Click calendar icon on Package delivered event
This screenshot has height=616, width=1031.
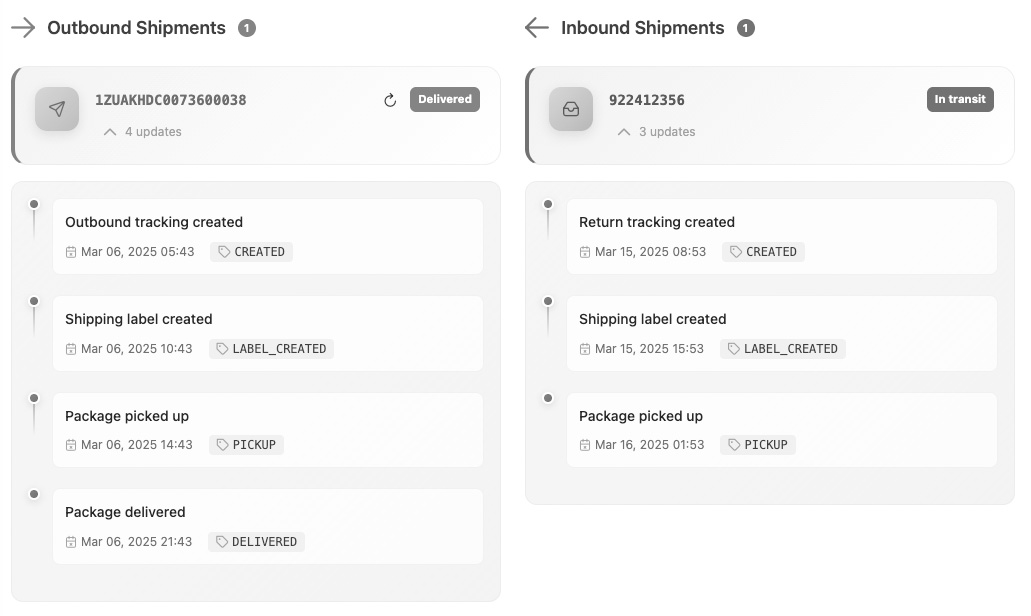[71, 542]
